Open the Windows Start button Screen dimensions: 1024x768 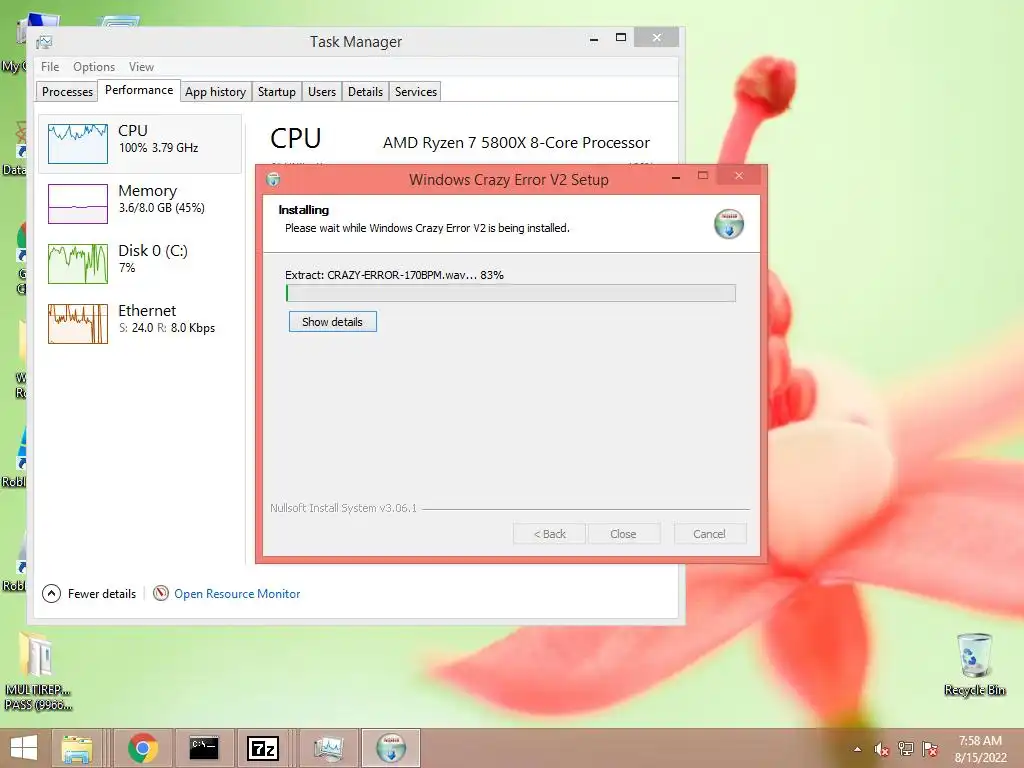[24, 748]
